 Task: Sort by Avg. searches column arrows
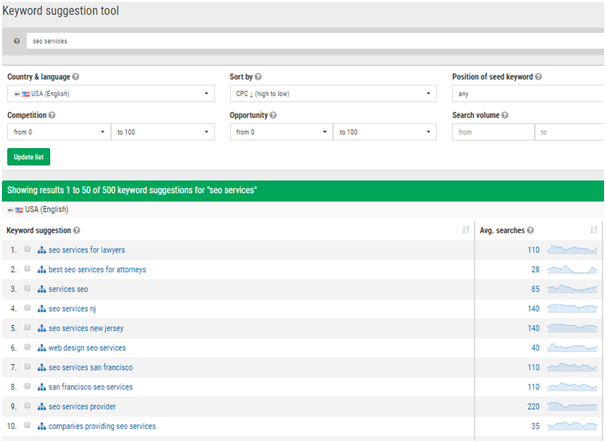click(x=594, y=230)
